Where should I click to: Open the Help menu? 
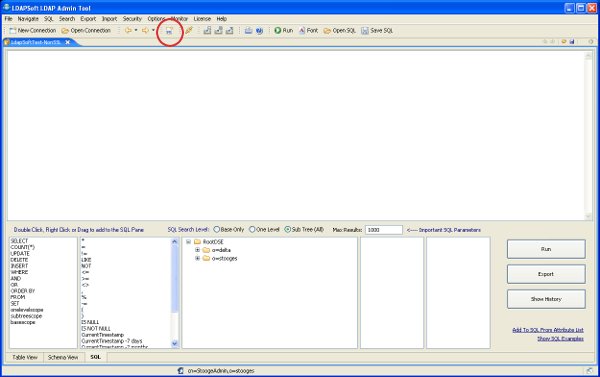(222, 19)
